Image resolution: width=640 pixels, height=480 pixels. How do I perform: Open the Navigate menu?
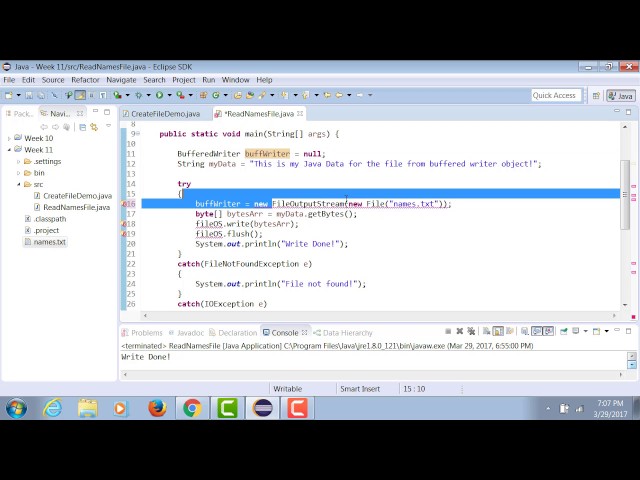121,80
